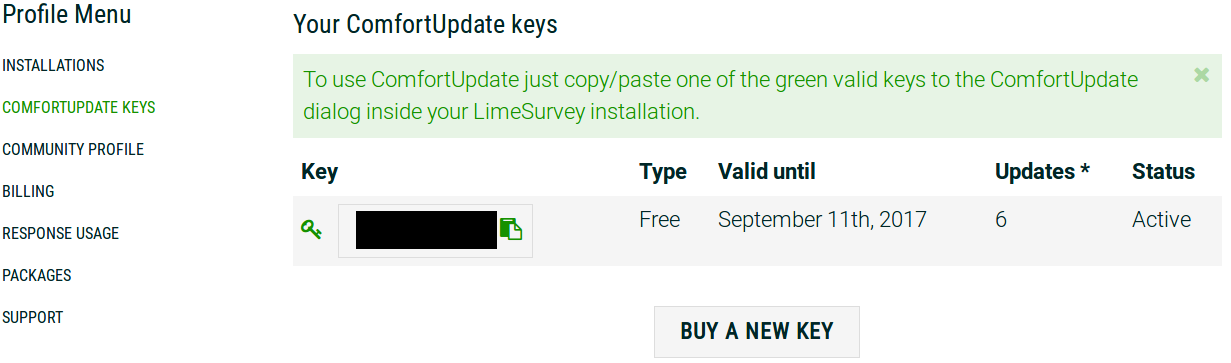Screen dimensions: 1231x363
Task: Go to Community Profile
Action: [73, 149]
